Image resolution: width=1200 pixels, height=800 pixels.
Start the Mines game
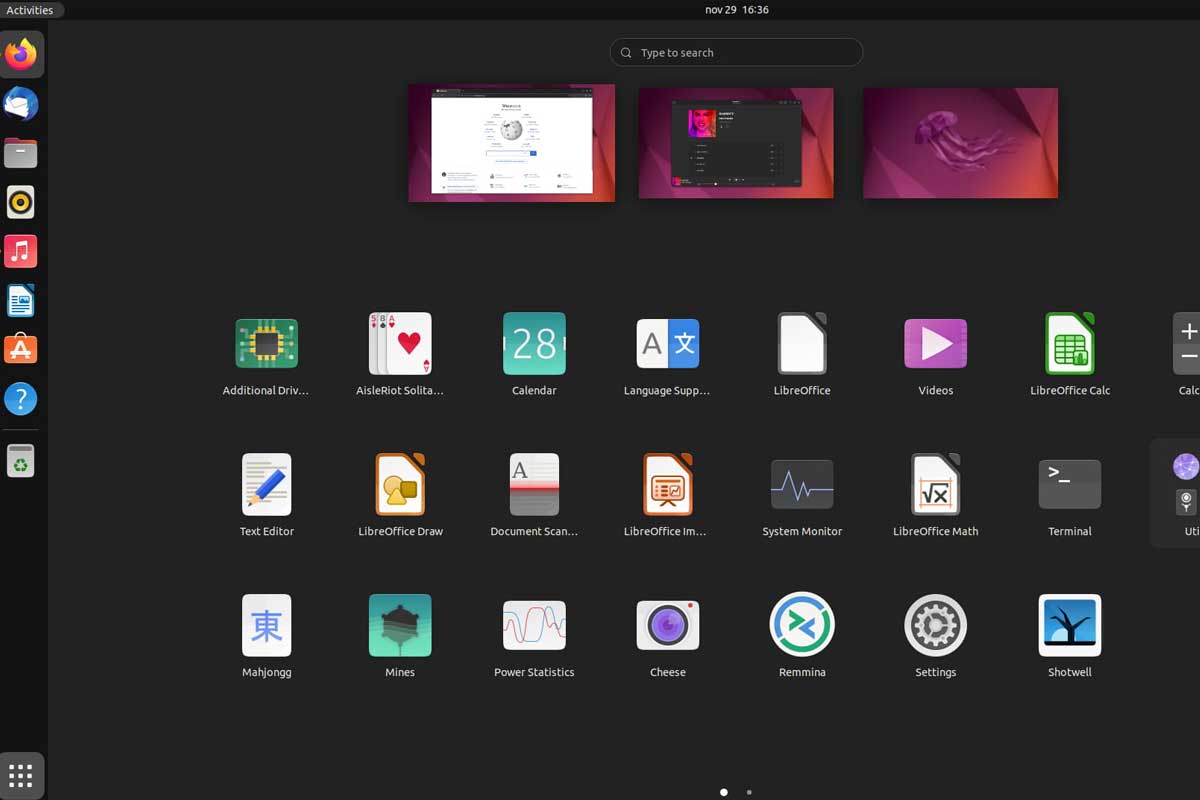(400, 624)
